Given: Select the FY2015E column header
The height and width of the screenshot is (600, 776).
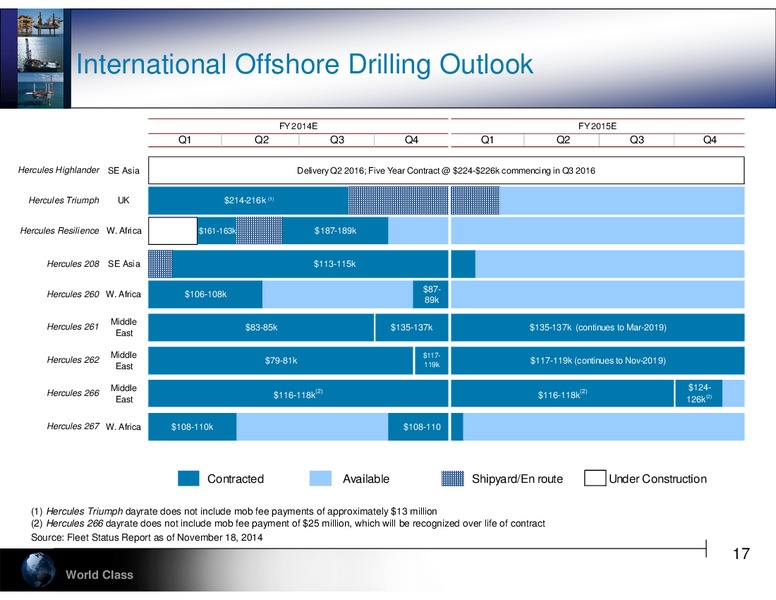Looking at the screenshot, I should click(597, 126).
